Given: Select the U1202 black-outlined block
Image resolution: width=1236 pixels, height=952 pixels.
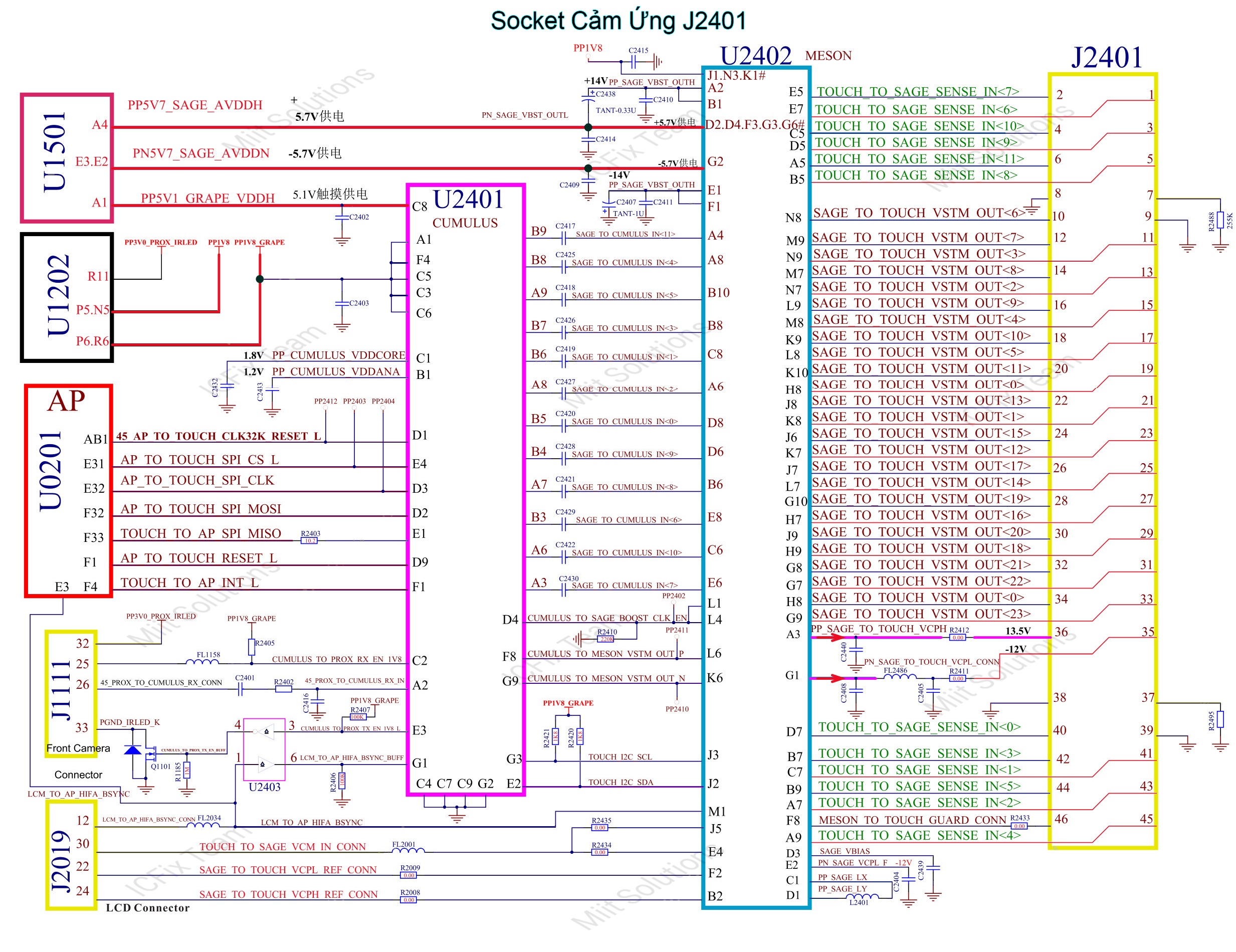Looking at the screenshot, I should (x=67, y=297).
